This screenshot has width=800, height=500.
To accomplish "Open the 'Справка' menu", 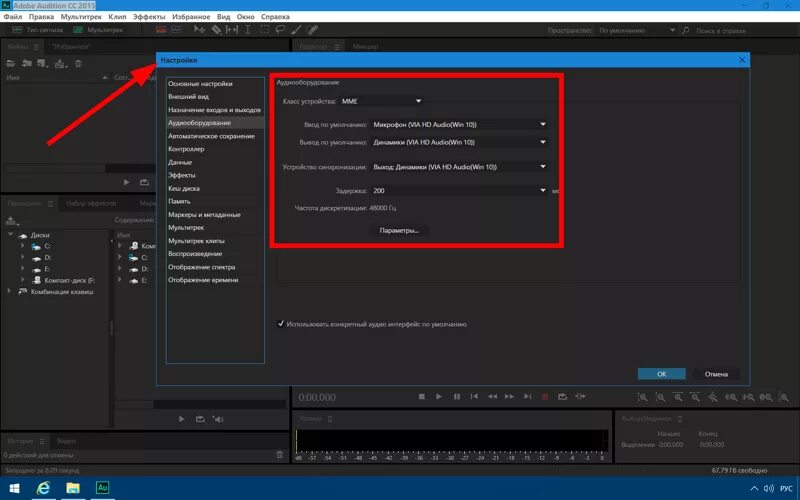I will coord(276,16).
